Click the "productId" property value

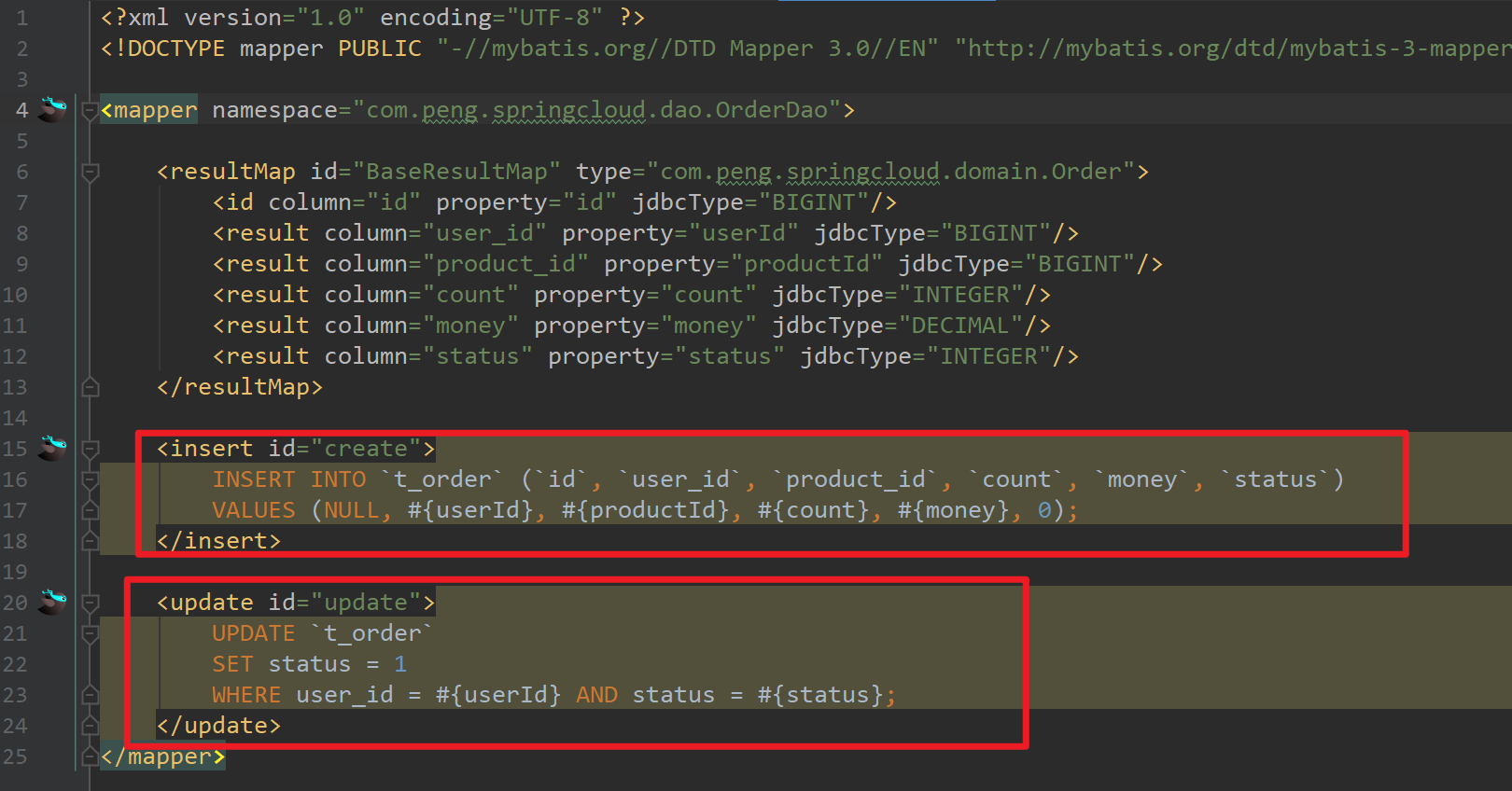[x=806, y=264]
